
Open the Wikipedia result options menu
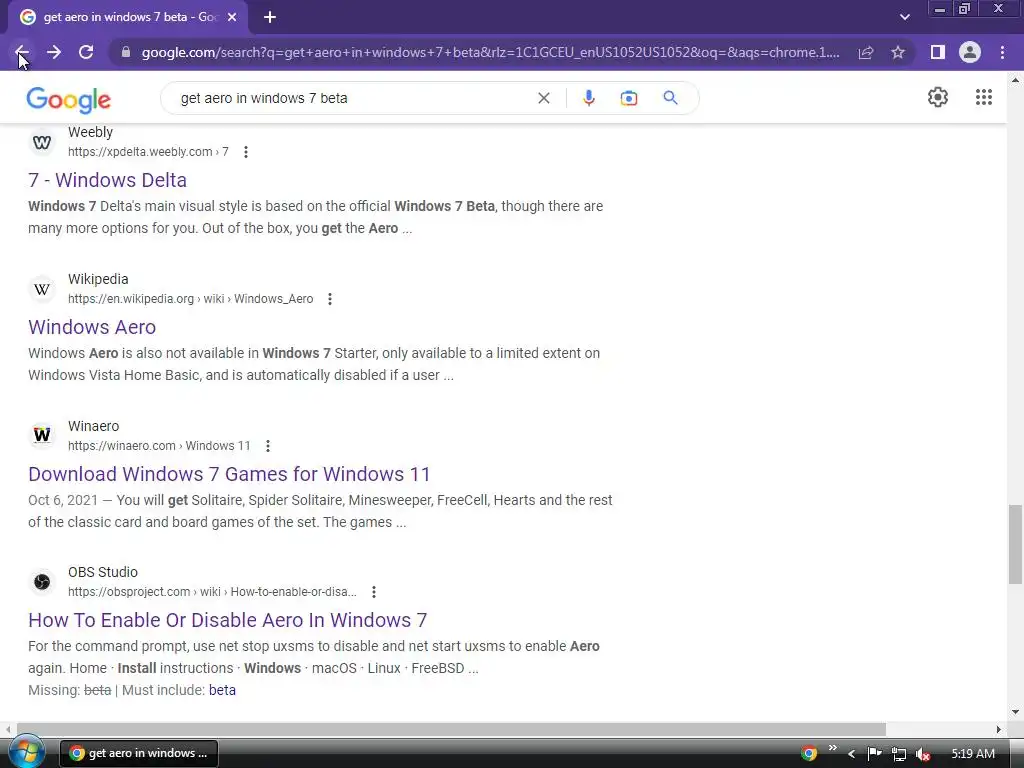coord(330,298)
